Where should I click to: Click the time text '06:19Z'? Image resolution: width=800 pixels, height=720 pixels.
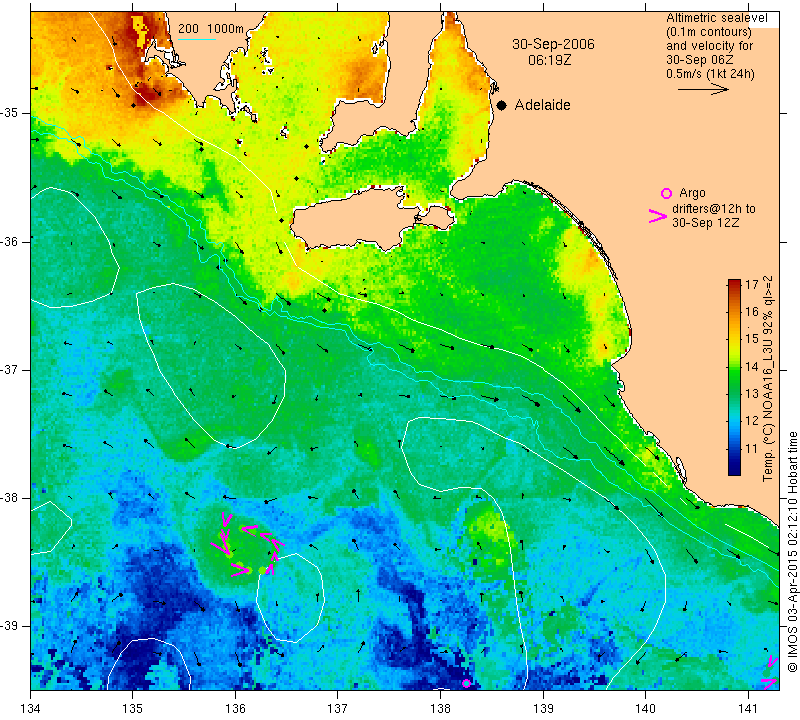click(x=549, y=60)
